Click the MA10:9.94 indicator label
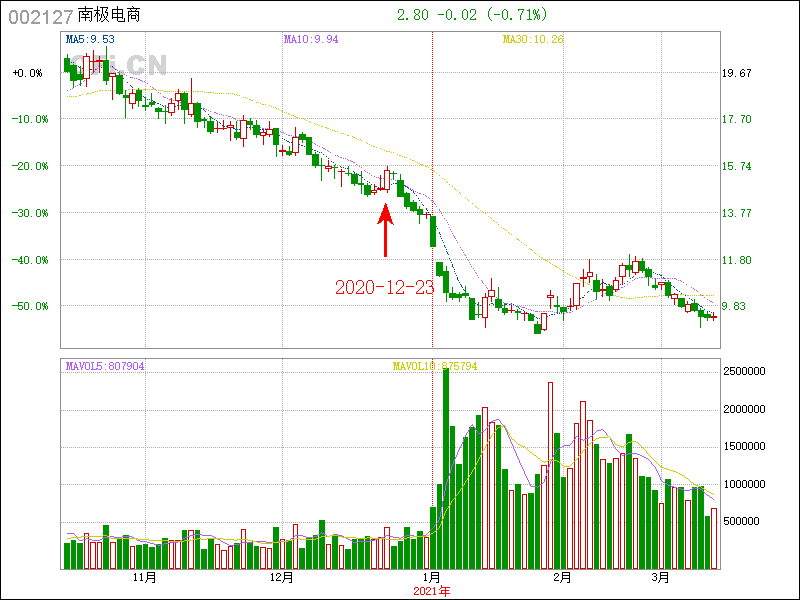The height and width of the screenshot is (600, 800). pyautogui.click(x=312, y=39)
